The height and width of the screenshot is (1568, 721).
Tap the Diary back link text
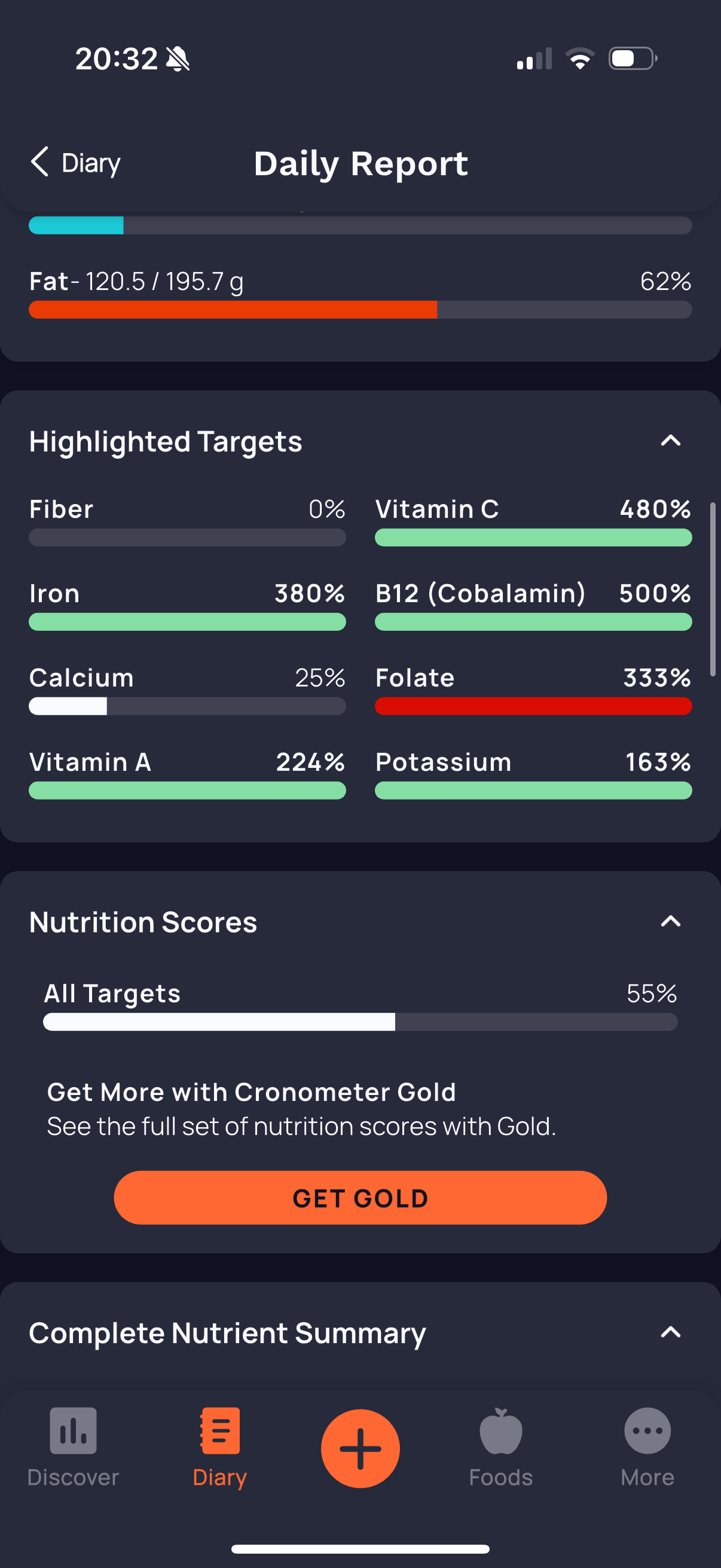point(91,163)
